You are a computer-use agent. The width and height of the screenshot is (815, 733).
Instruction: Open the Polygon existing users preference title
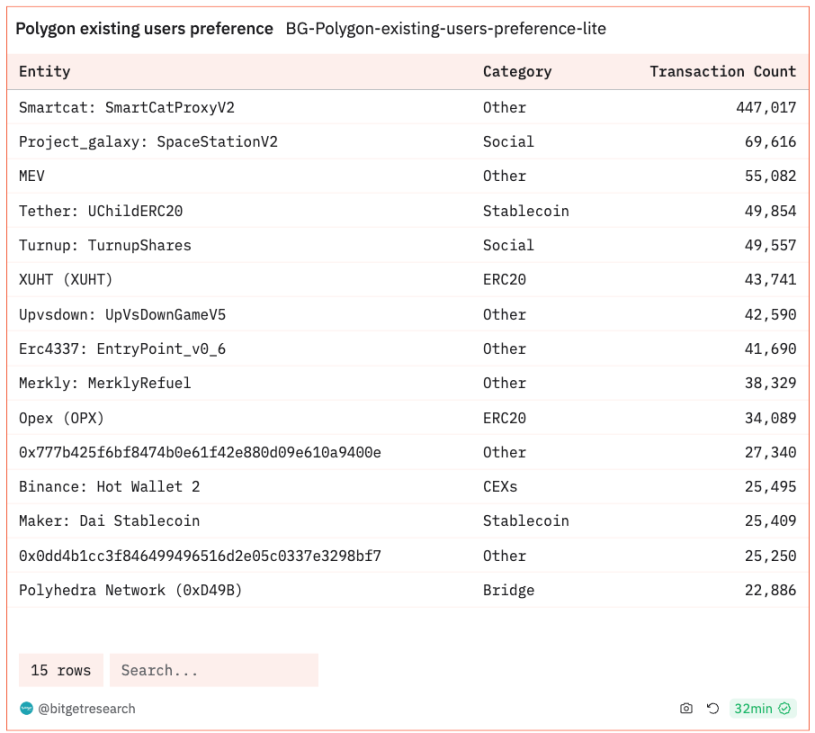point(144,29)
